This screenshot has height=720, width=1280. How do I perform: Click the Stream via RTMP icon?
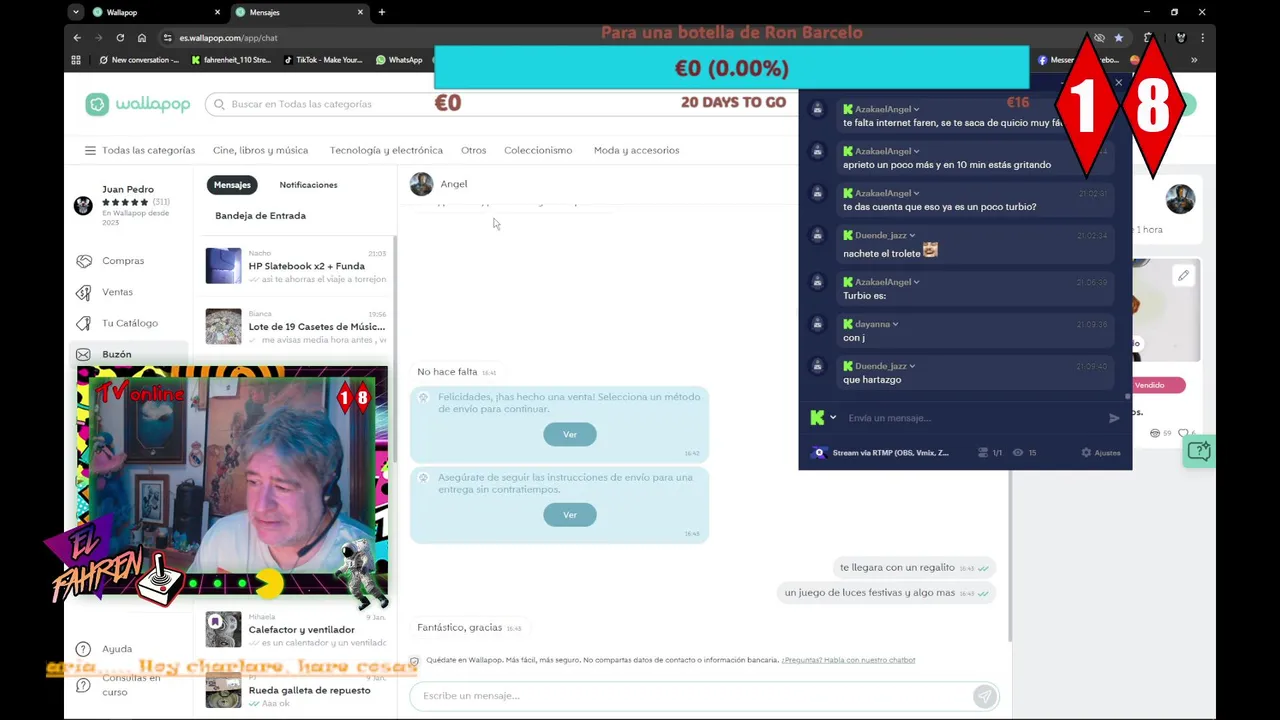click(820, 453)
